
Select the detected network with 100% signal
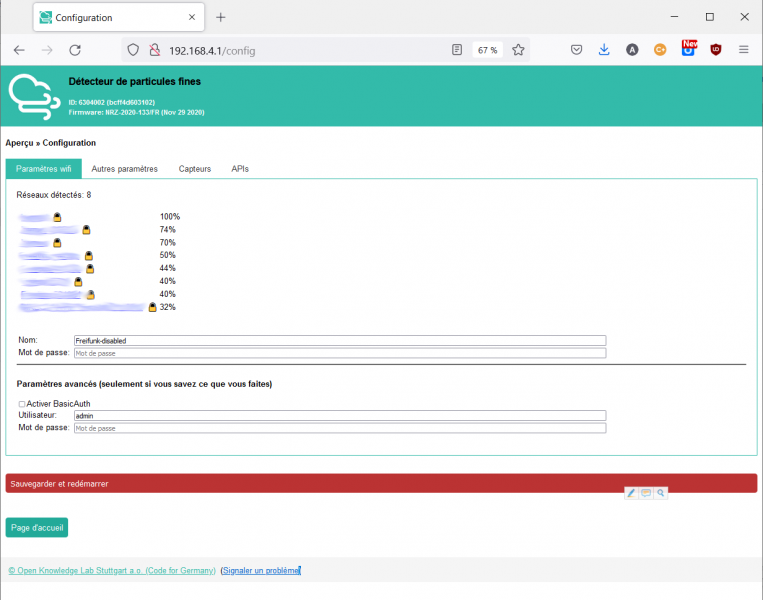click(x=34, y=217)
